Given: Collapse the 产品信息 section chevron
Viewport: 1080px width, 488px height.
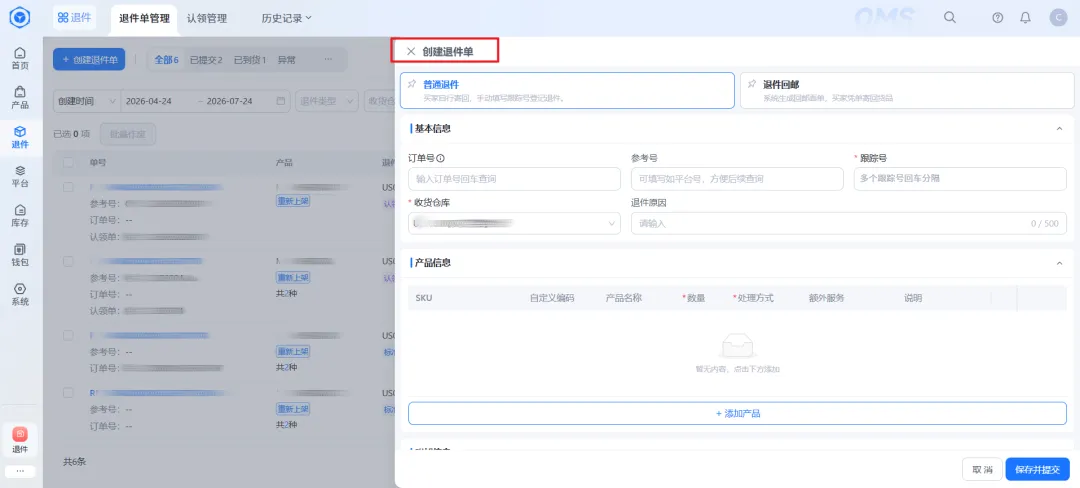Looking at the screenshot, I should click(1059, 263).
